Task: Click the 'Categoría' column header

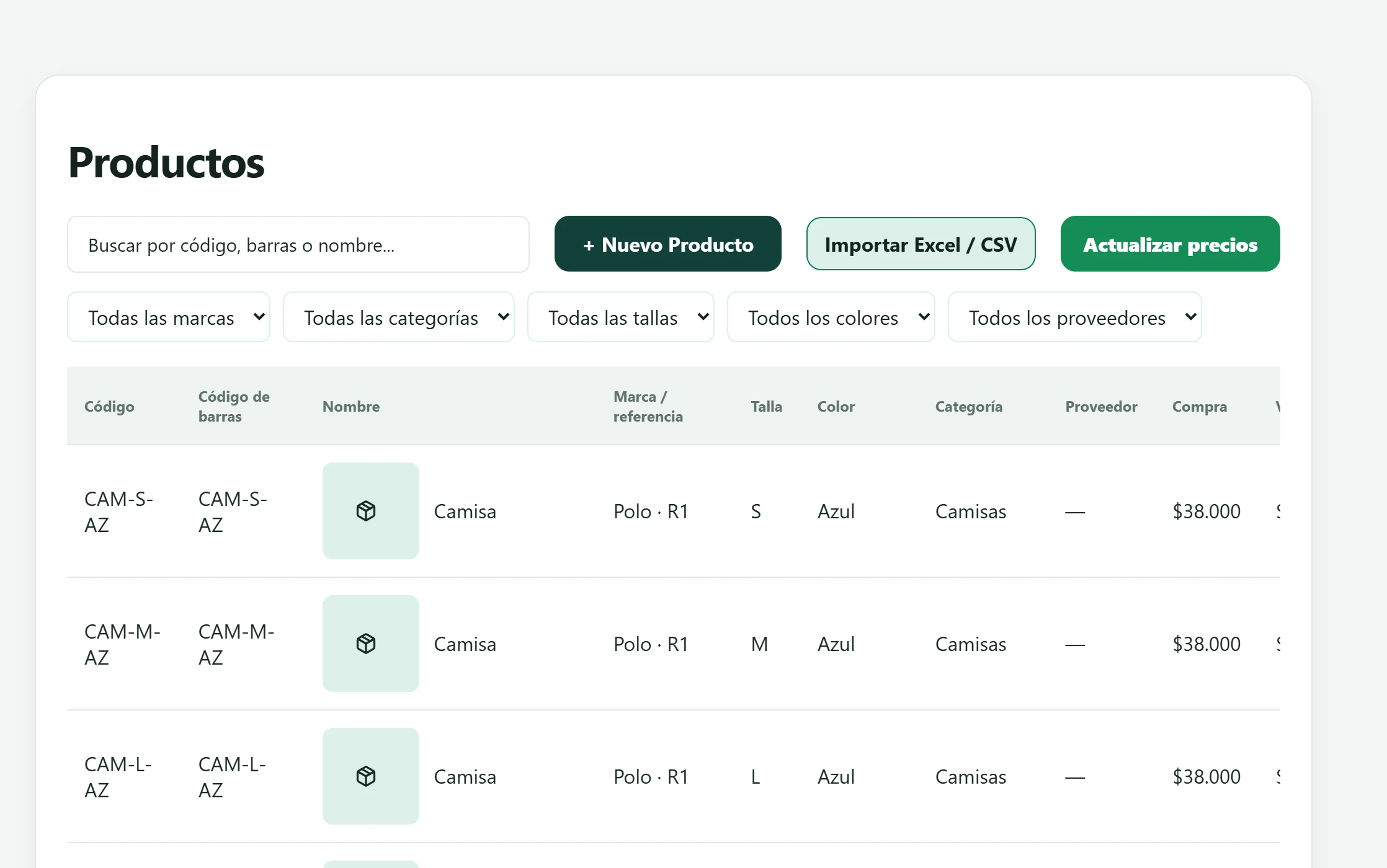Action: click(969, 407)
